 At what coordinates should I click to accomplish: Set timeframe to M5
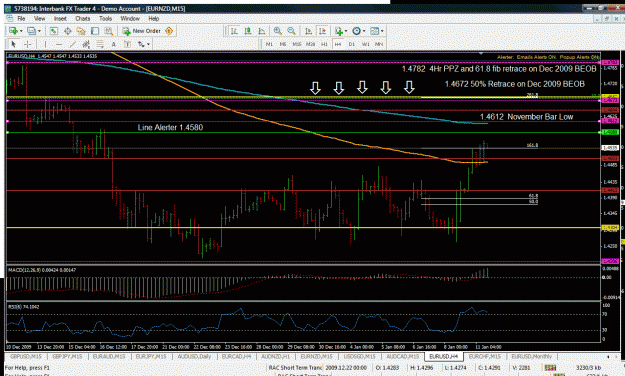(x=283, y=44)
